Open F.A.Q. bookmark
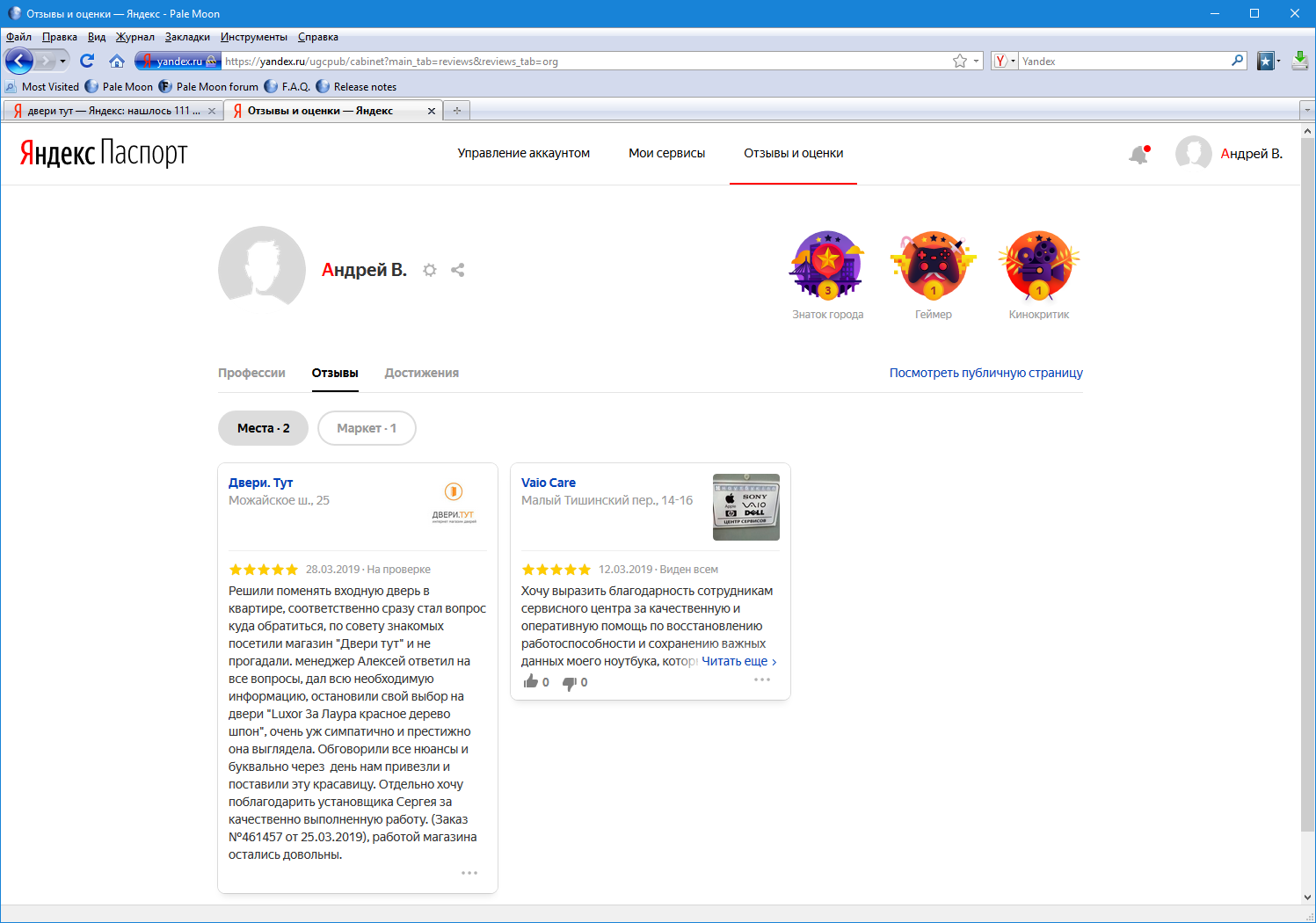The width and height of the screenshot is (1316, 923). tap(287, 87)
